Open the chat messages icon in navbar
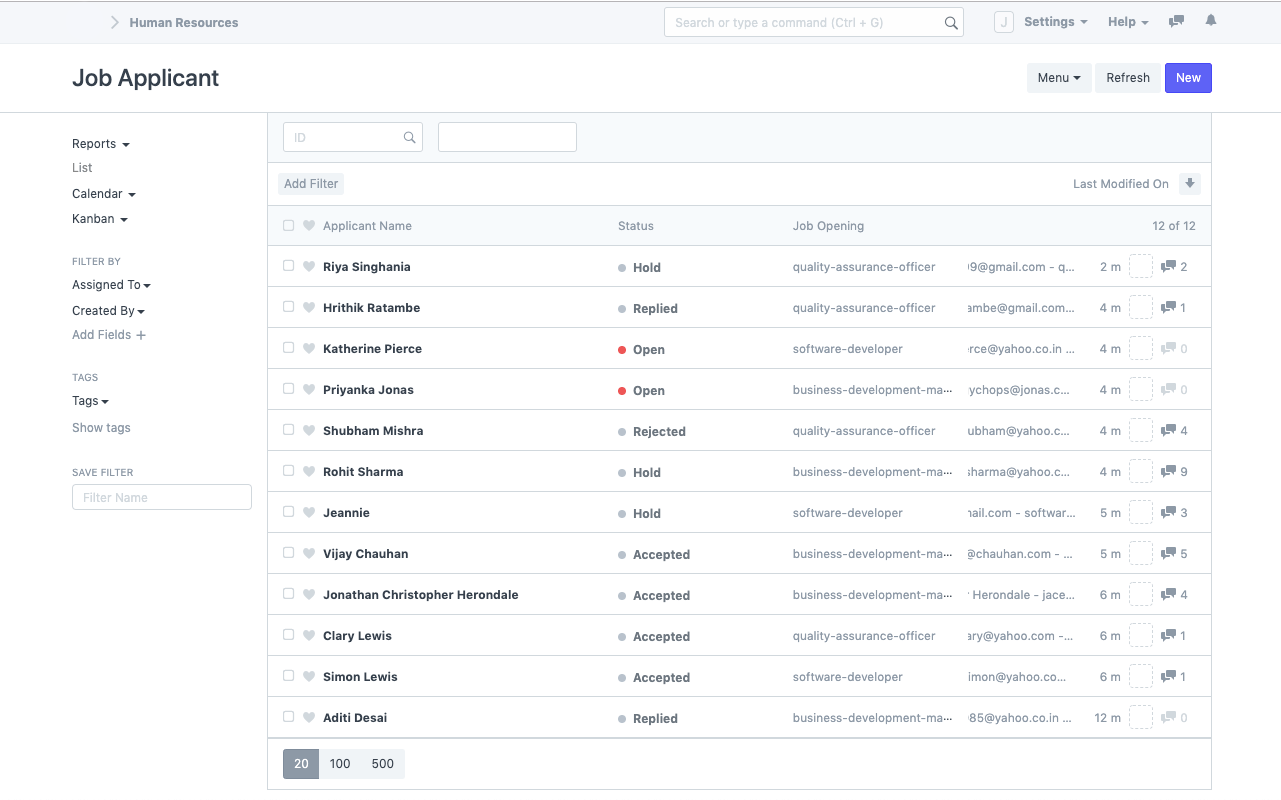Image resolution: width=1281 pixels, height=800 pixels. pyautogui.click(x=1177, y=21)
